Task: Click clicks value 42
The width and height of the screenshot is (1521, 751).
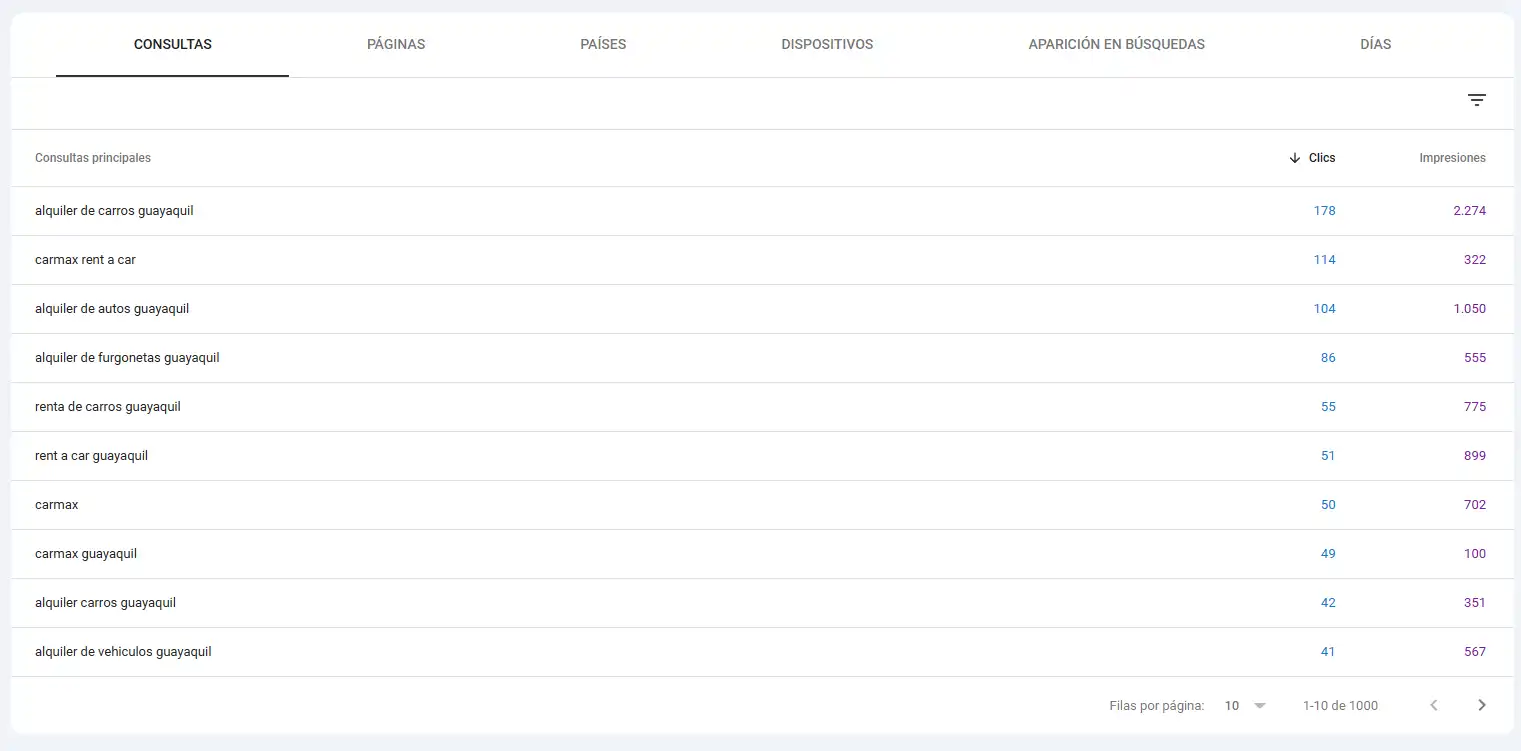Action: 1328,603
